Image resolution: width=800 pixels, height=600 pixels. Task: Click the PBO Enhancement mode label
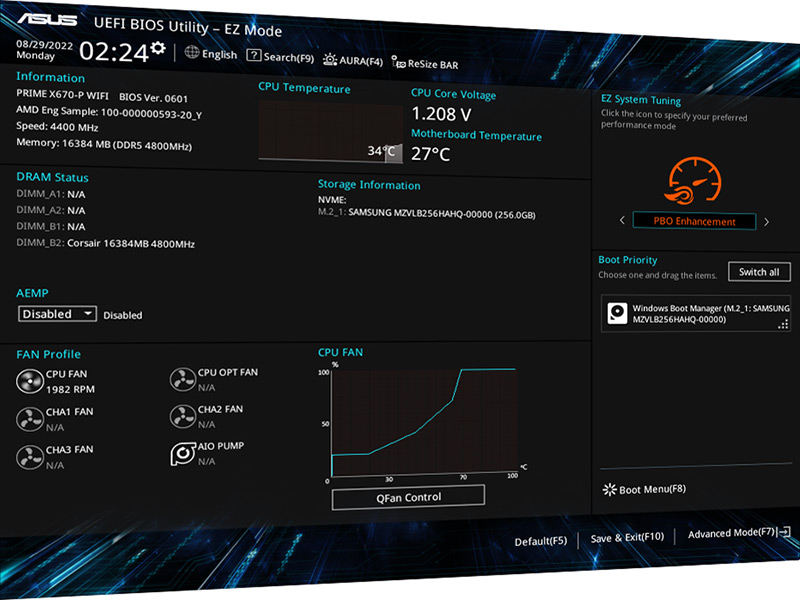(694, 221)
